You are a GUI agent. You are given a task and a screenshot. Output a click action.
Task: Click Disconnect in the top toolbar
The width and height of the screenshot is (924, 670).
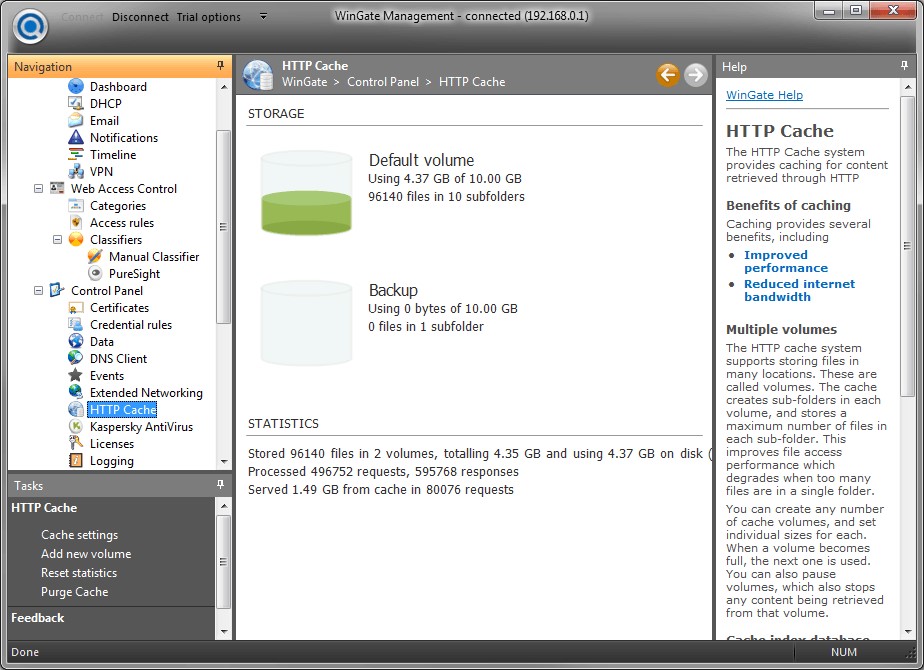pos(140,17)
